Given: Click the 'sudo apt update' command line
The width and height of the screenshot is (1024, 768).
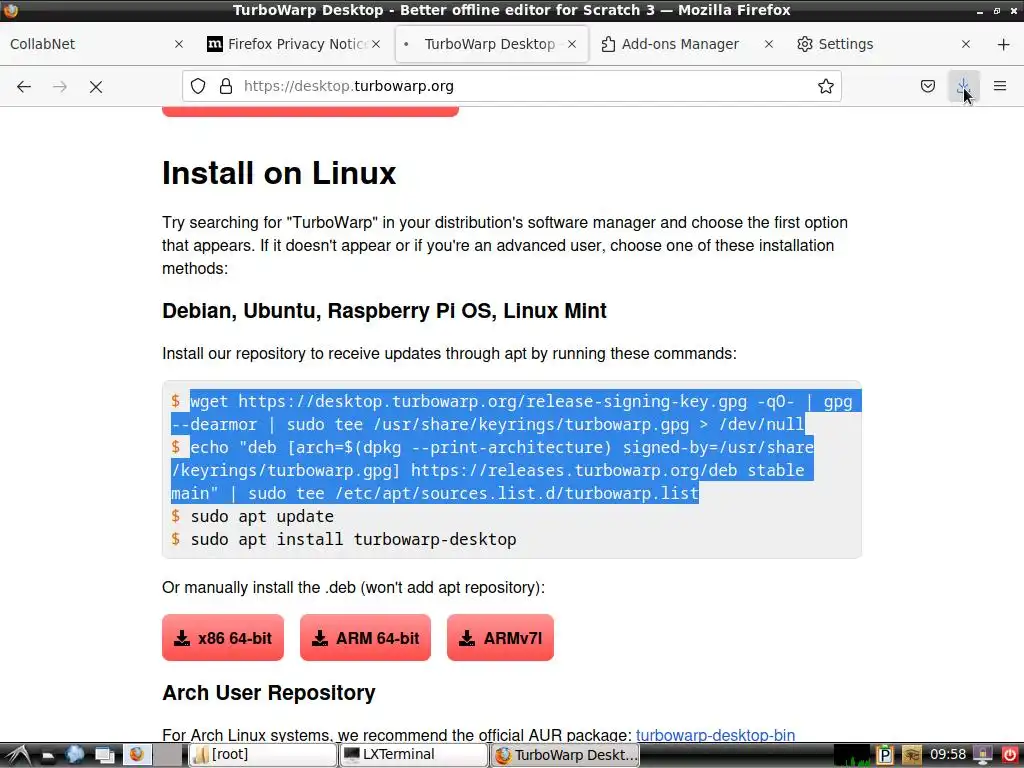Looking at the screenshot, I should coord(262,516).
